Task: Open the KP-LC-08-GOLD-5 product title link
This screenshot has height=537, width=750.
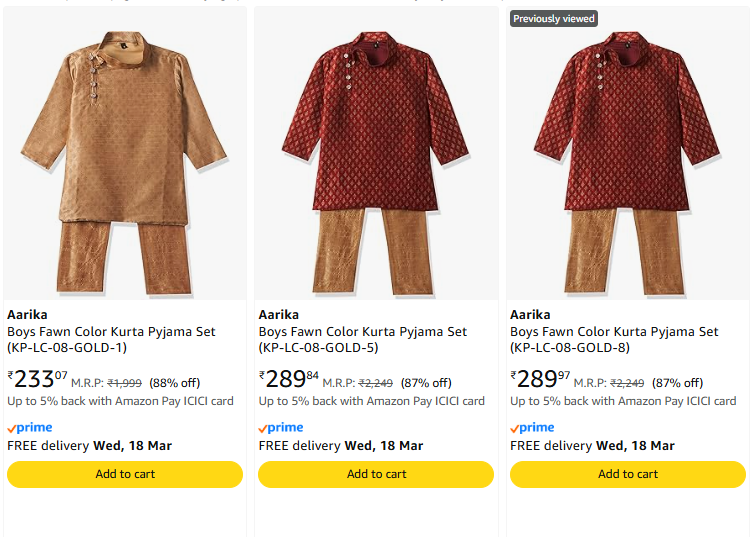Action: pos(362,340)
